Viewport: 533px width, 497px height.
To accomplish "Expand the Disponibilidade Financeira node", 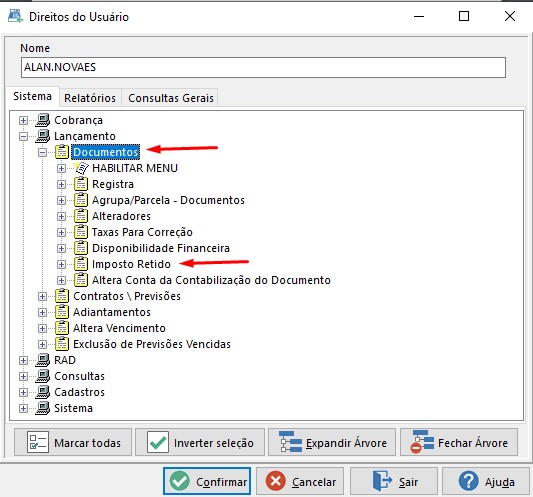I will [62, 248].
